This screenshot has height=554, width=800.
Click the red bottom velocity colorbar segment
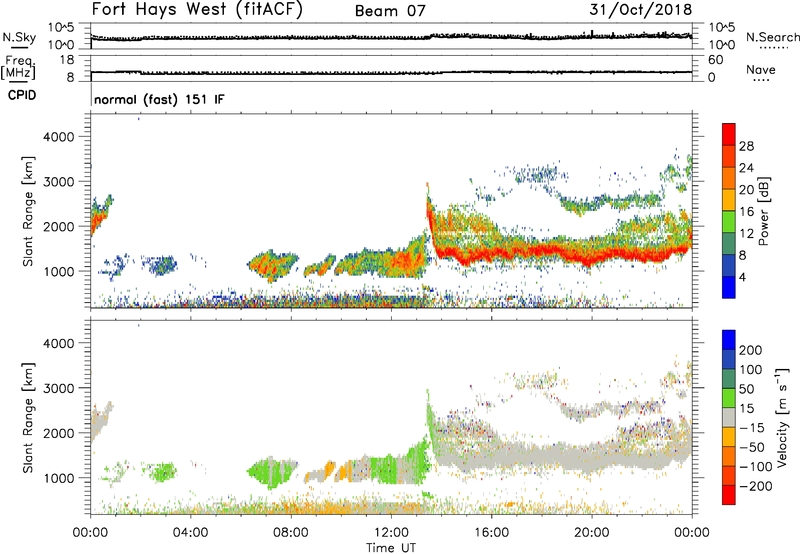point(729,495)
